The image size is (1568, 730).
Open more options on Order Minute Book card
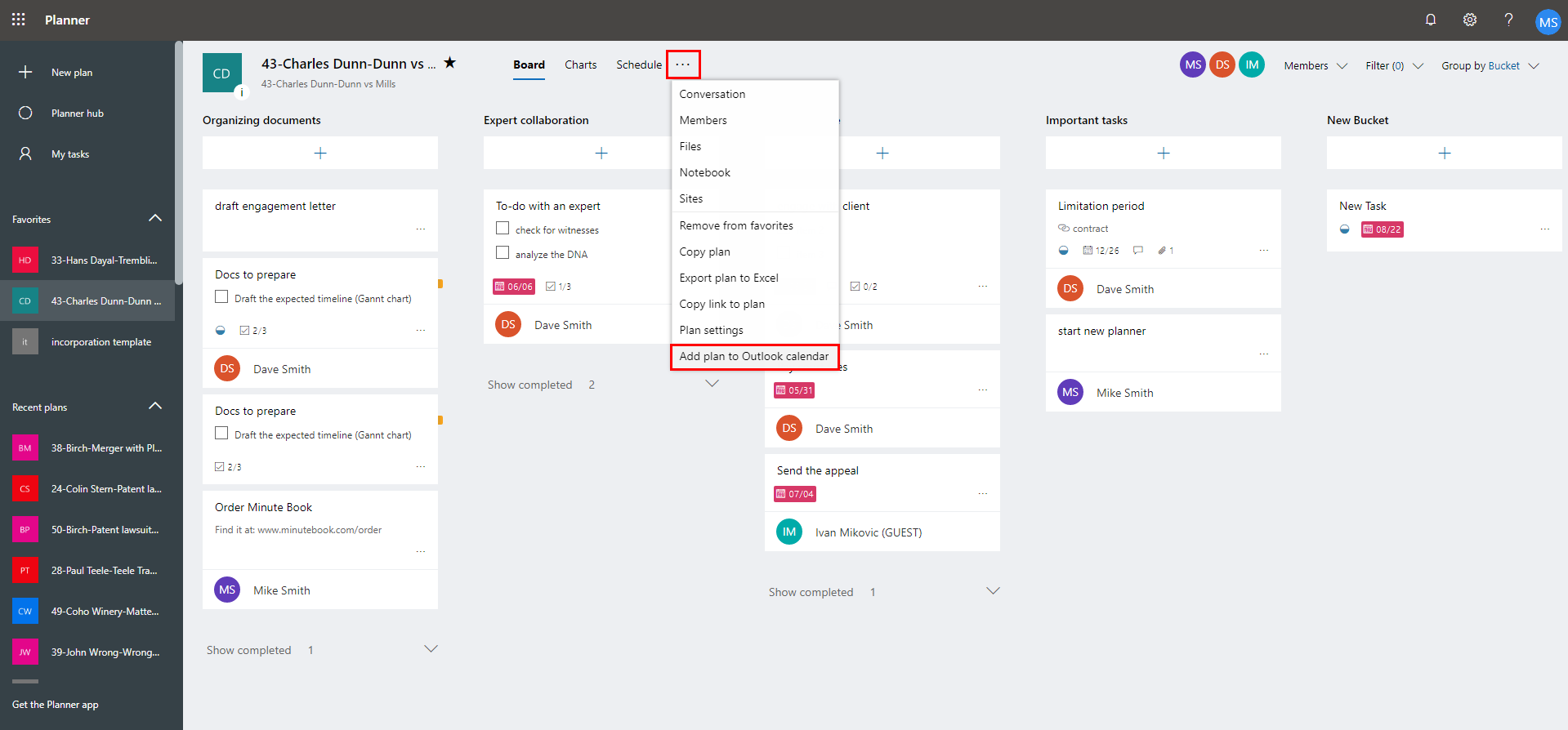click(421, 552)
